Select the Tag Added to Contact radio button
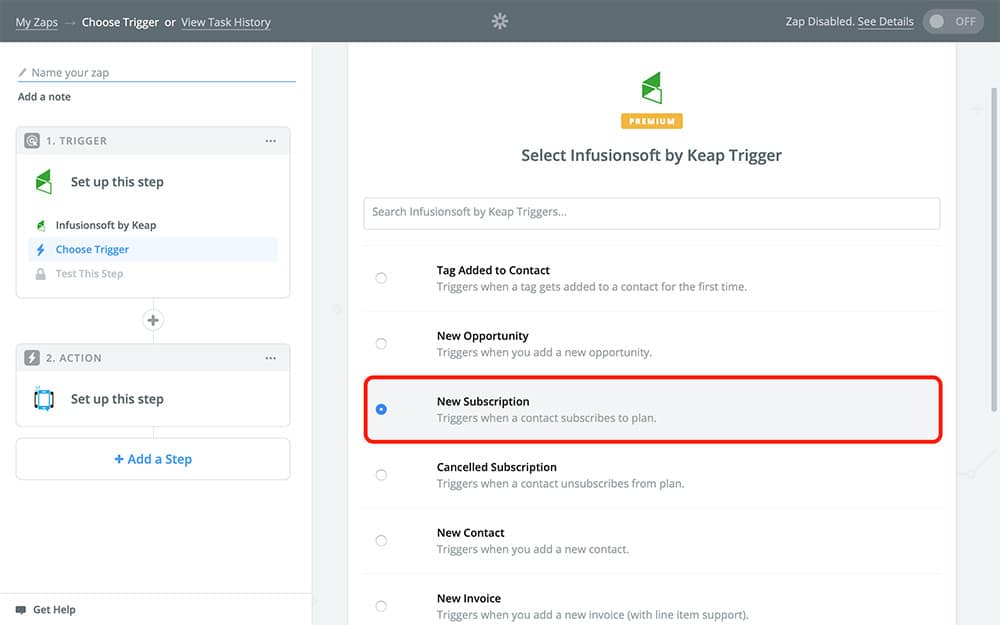Screen dimensions: 1000x625 click(381, 278)
